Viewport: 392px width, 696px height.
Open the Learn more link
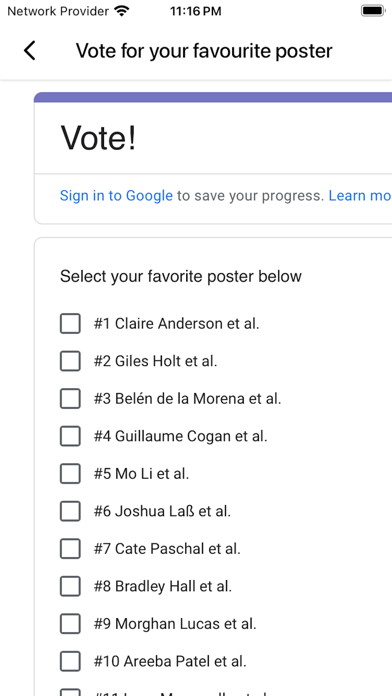[x=360, y=196]
